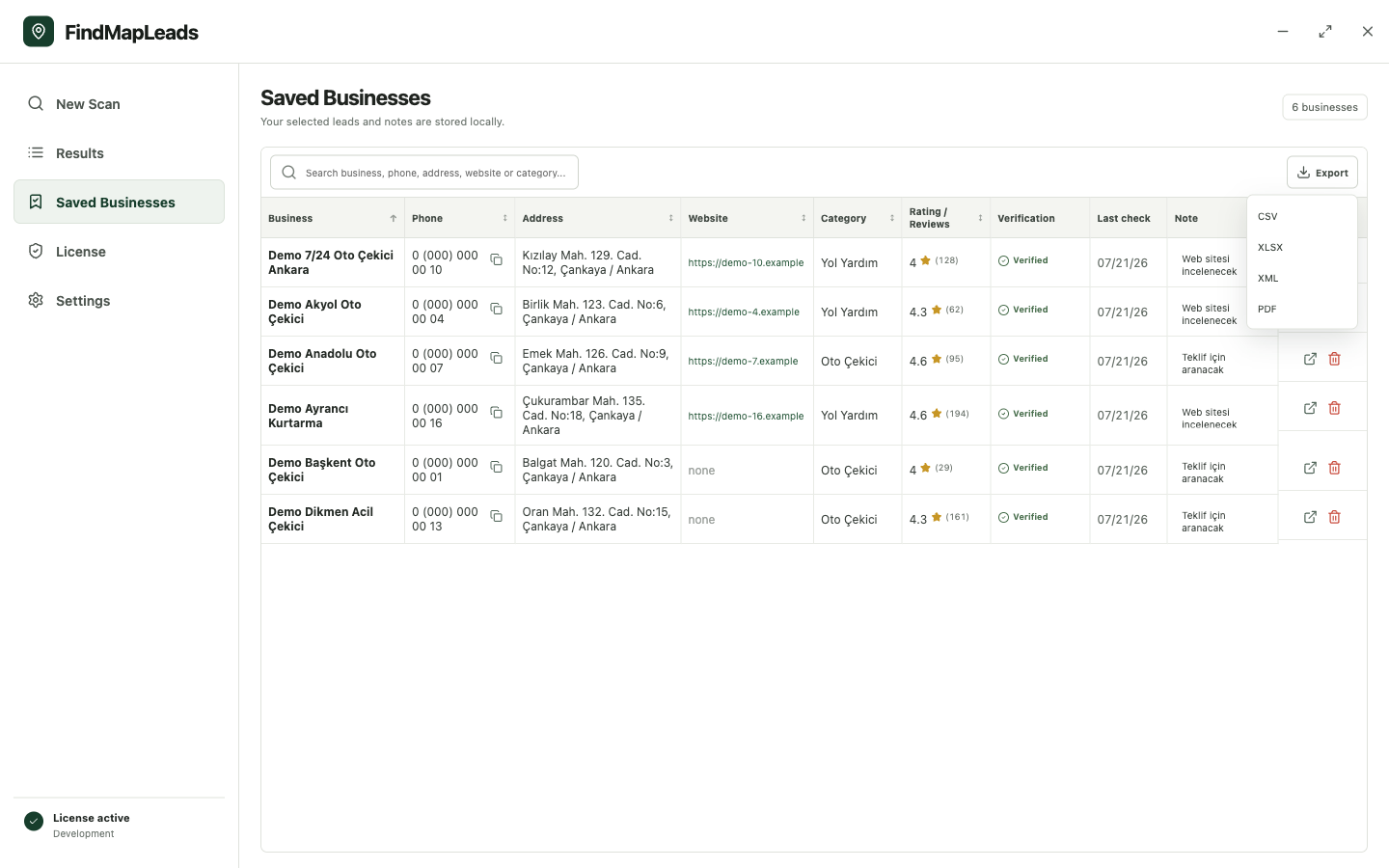Delete Demo Ayrancı Kurtarma row

click(1335, 408)
